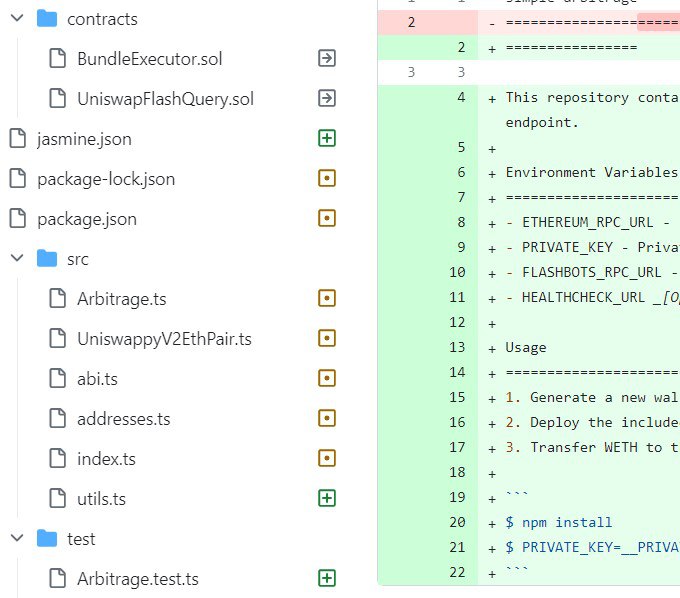This screenshot has width=680, height=598.
Task: Open abi.ts in the file tree
Action: click(97, 379)
